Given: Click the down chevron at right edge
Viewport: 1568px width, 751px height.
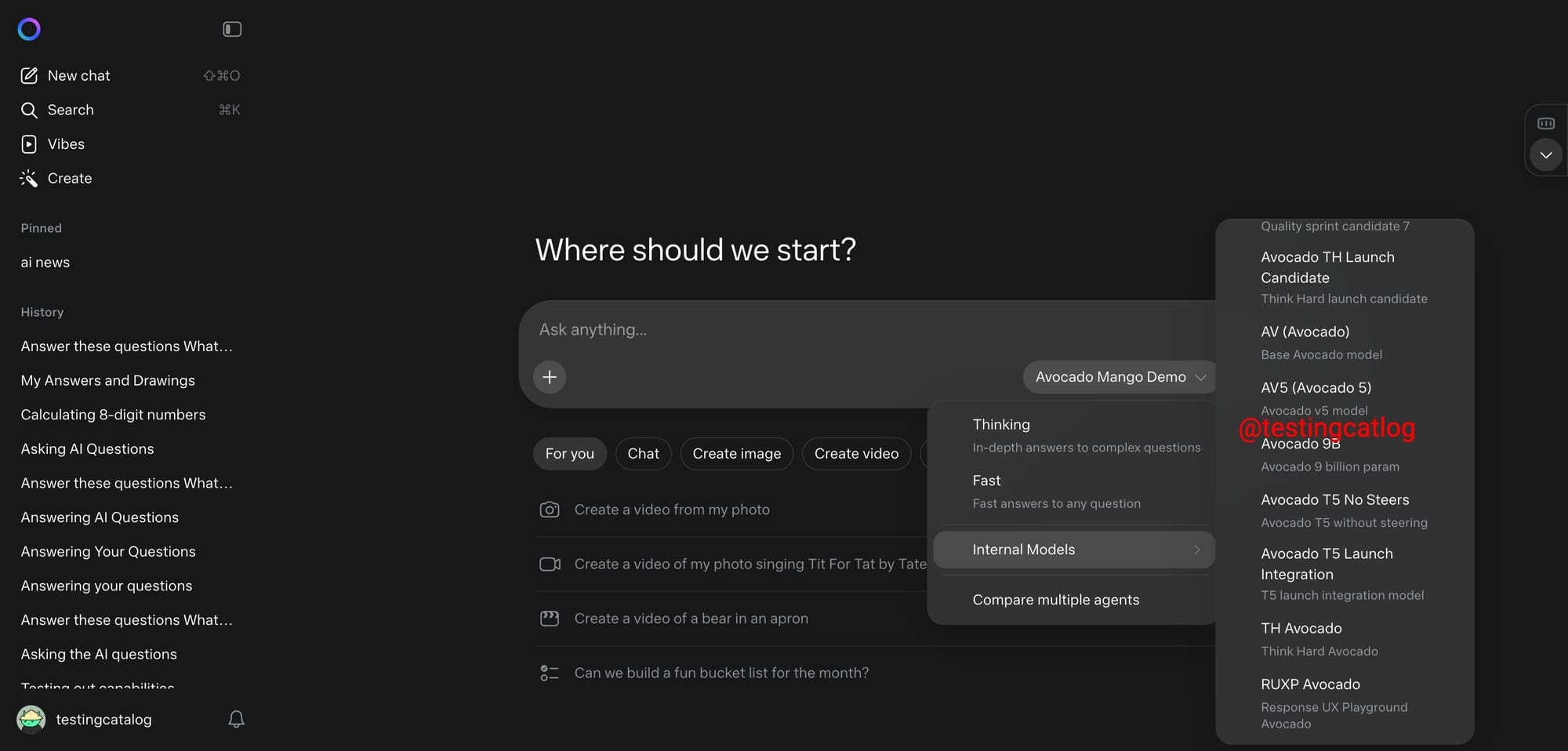Looking at the screenshot, I should pyautogui.click(x=1545, y=155).
